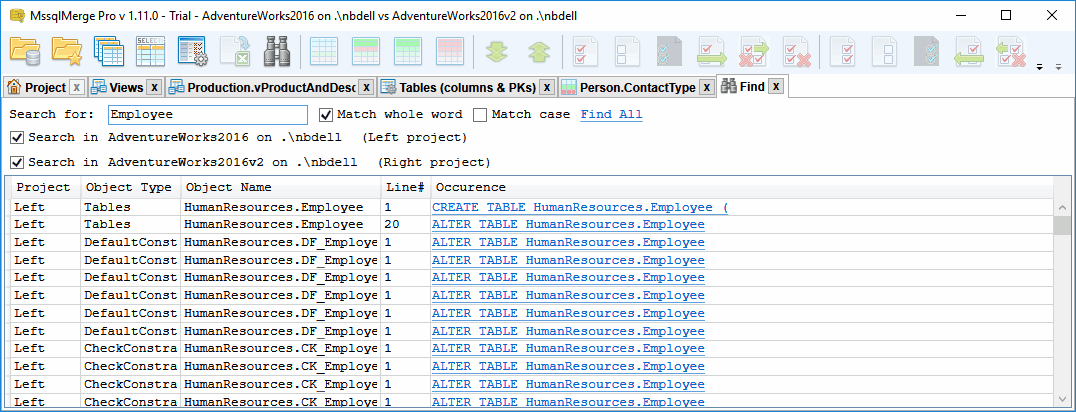This screenshot has height=412, width=1076.
Task: Toggle the Match whole word checkbox
Action: (x=327, y=115)
